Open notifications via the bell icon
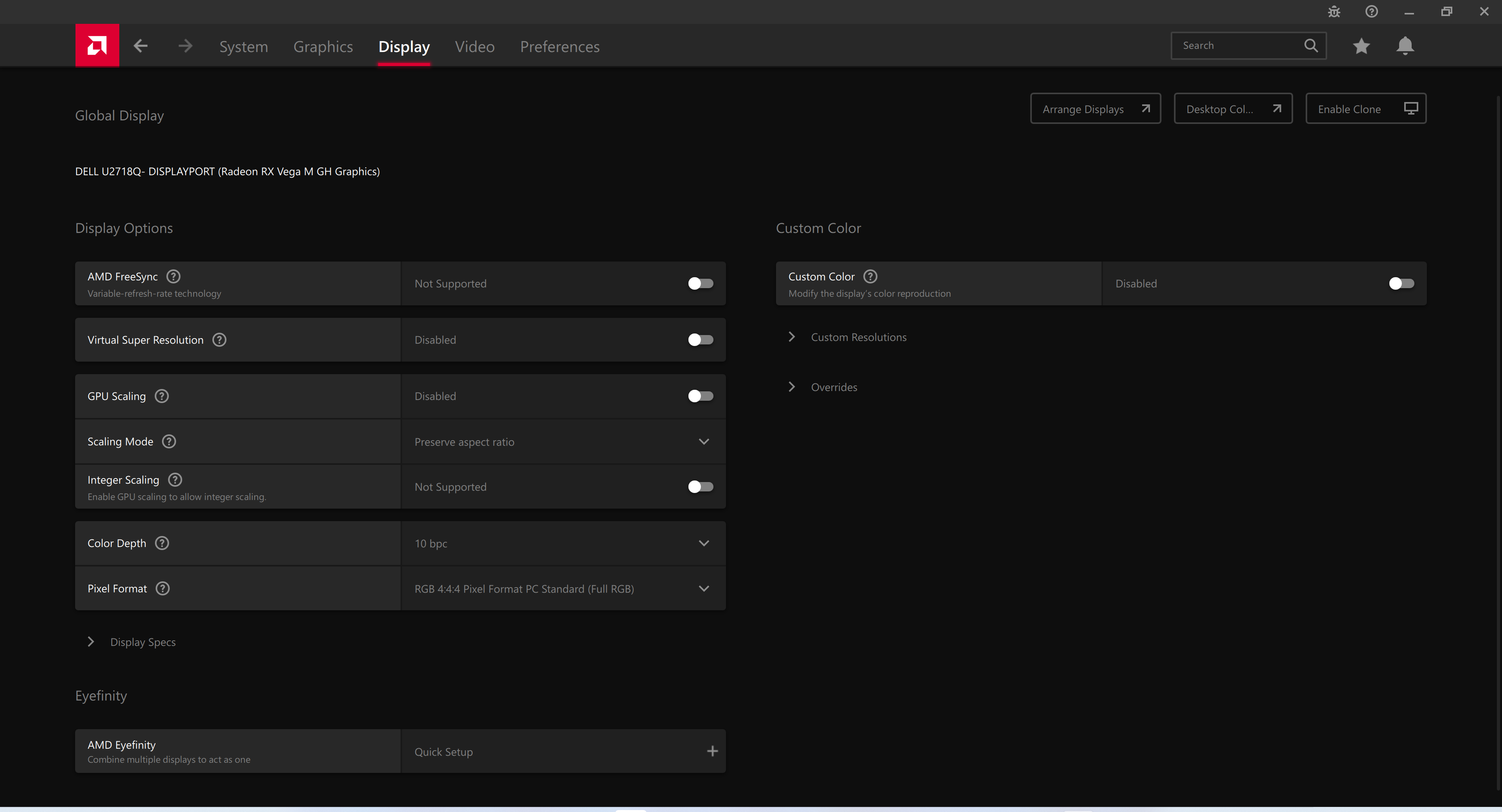Screen dimensions: 1502x812 click(x=1405, y=45)
